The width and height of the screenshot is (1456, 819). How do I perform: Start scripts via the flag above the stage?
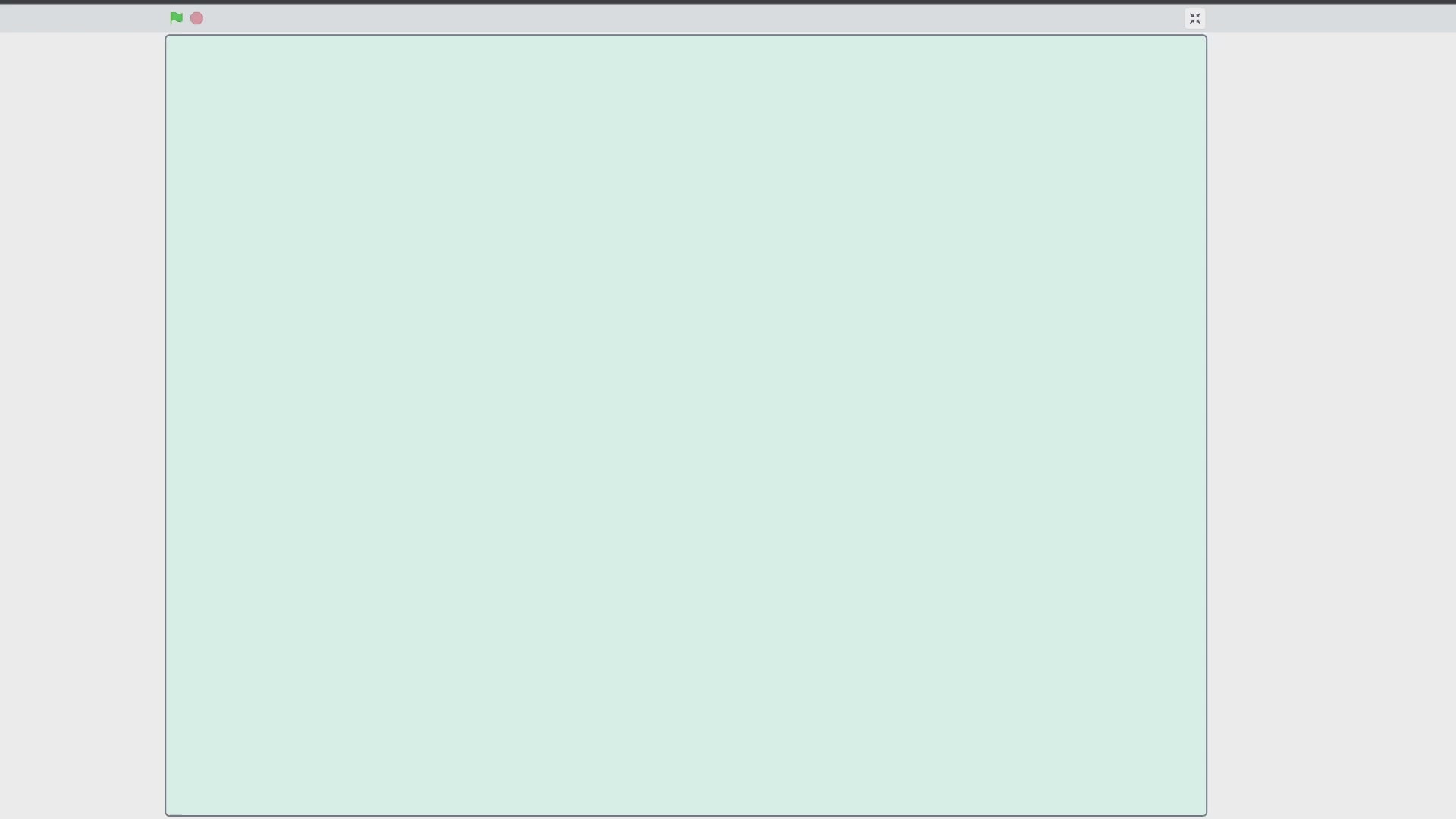[176, 18]
